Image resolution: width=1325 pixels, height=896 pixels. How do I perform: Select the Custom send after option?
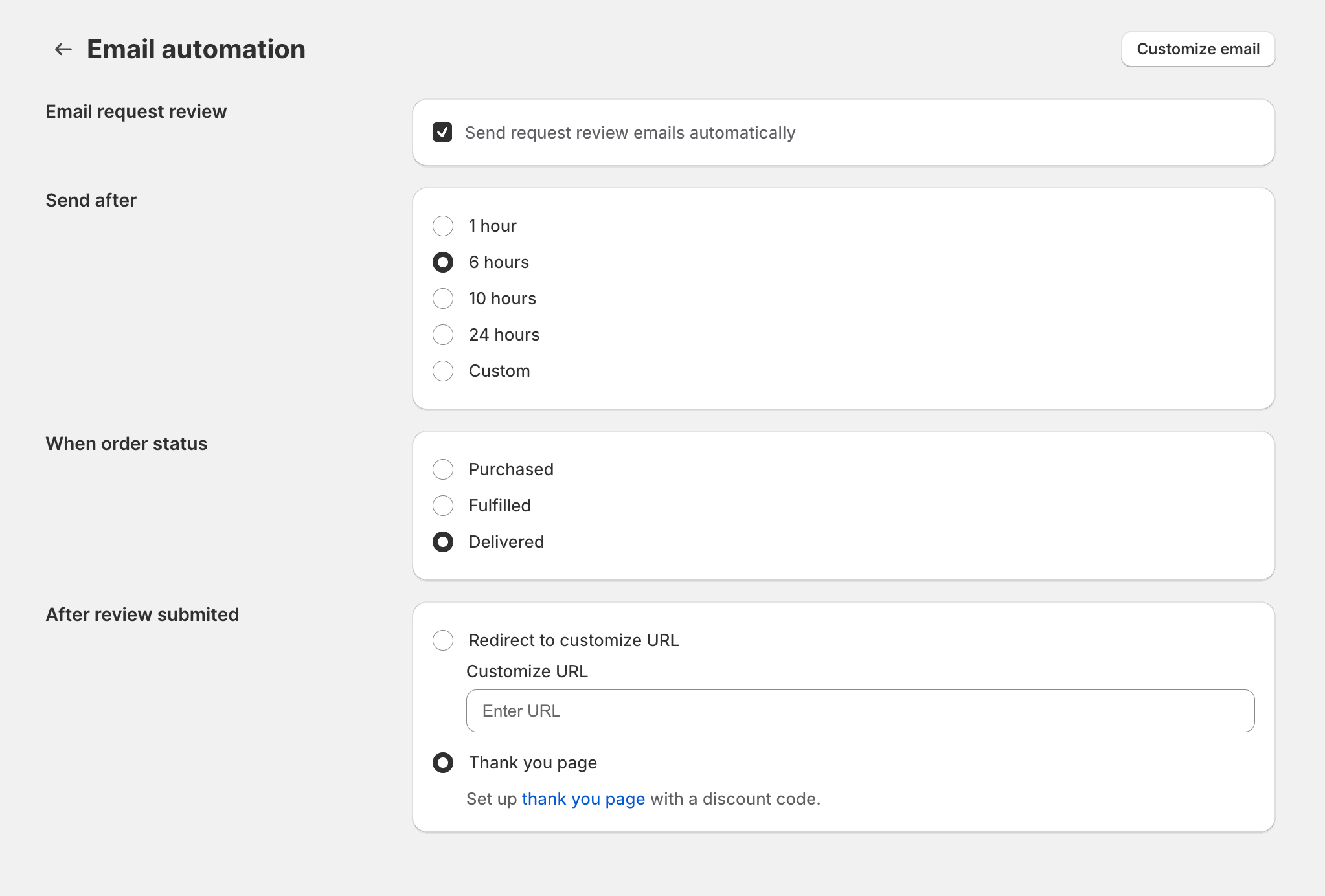(443, 371)
